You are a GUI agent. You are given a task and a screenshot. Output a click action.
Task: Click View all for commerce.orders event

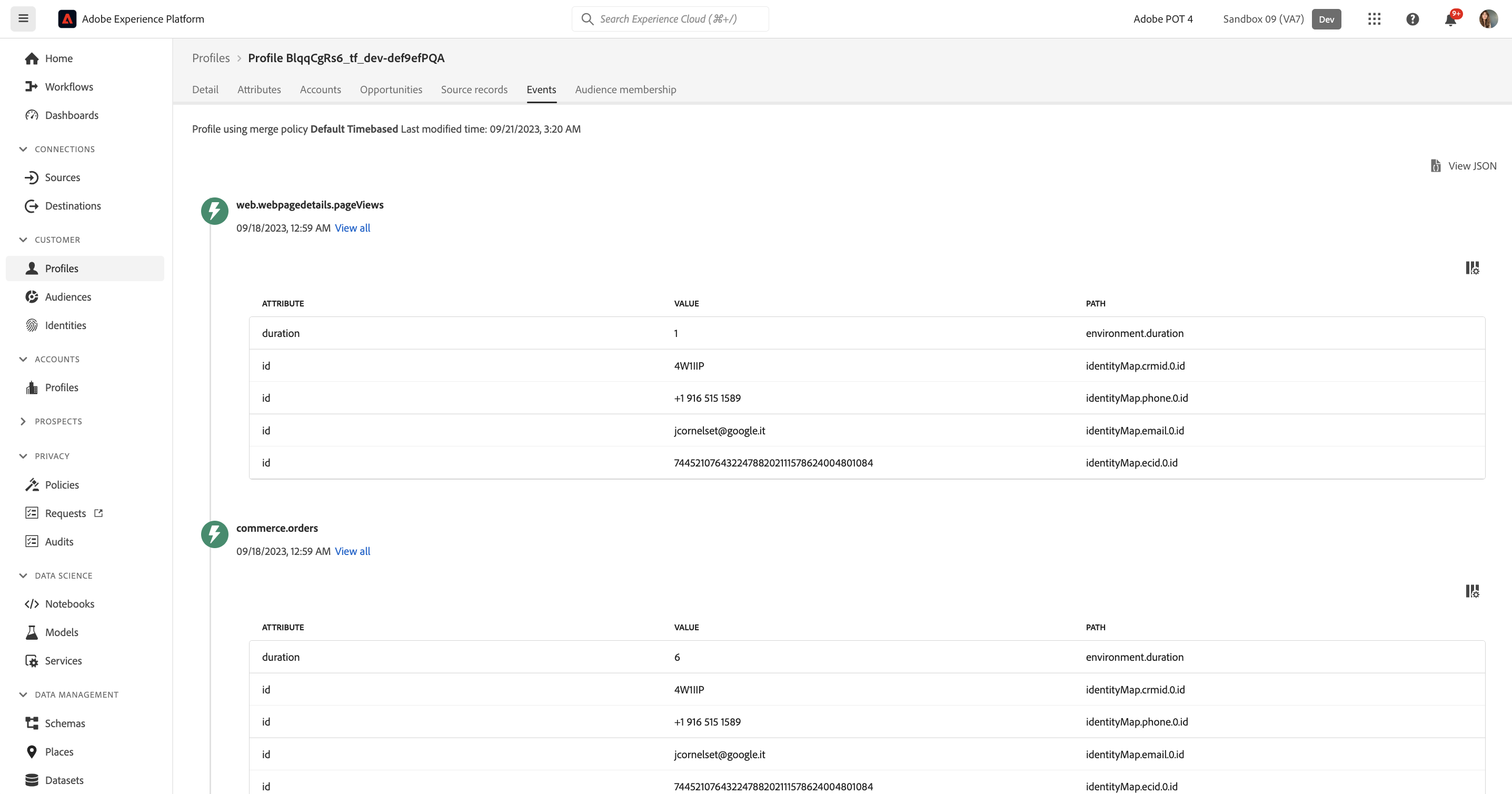[352, 551]
